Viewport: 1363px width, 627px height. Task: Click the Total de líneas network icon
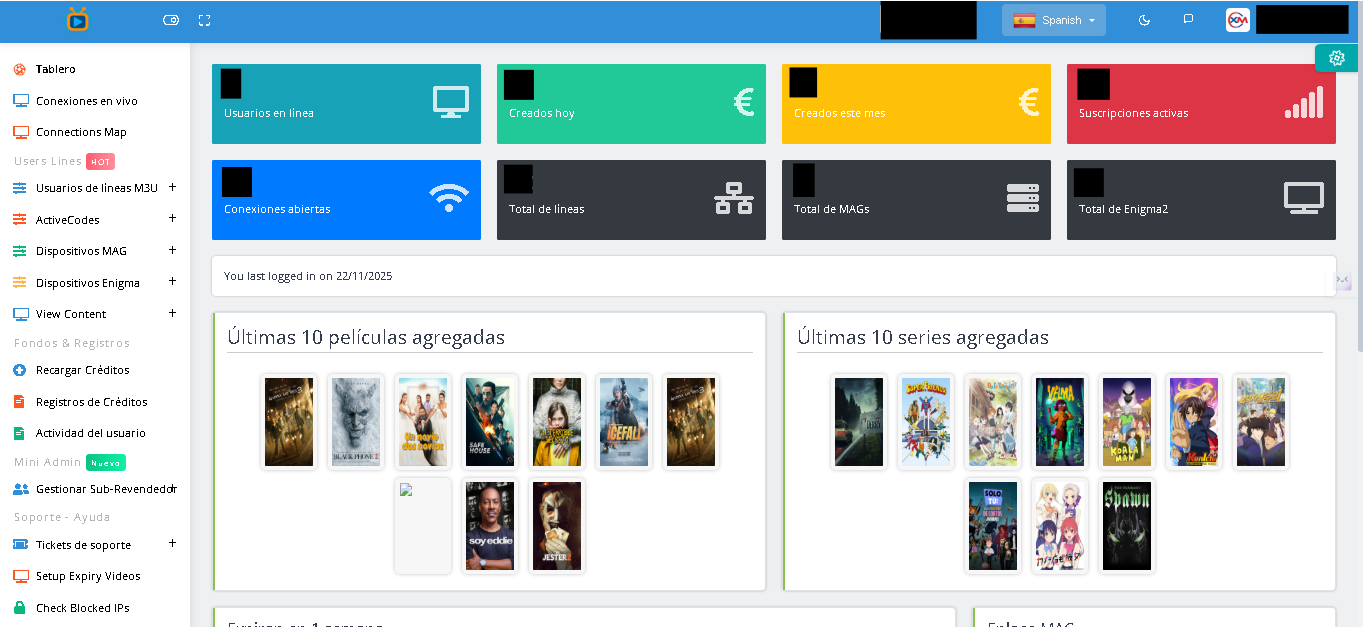point(734,198)
